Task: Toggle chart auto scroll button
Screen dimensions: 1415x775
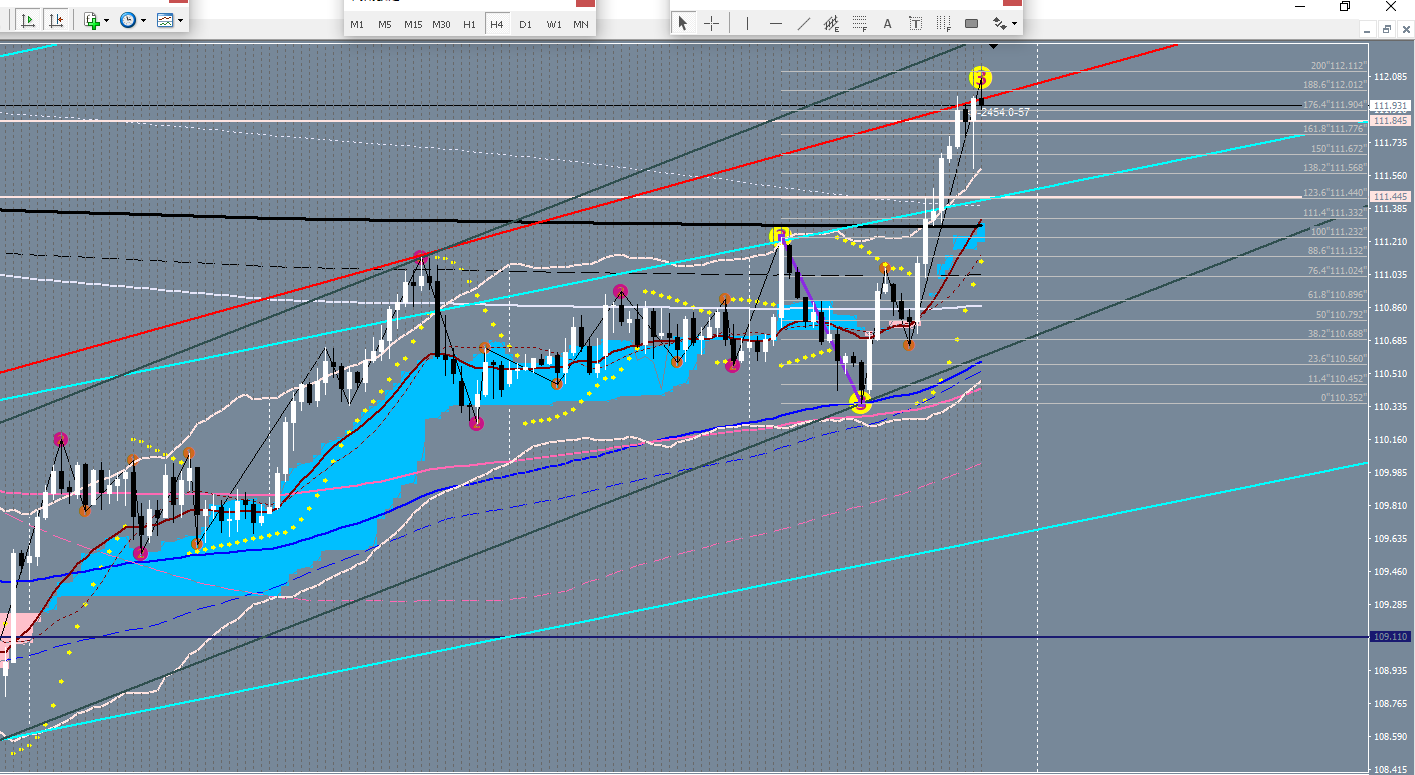Action: tap(28, 19)
